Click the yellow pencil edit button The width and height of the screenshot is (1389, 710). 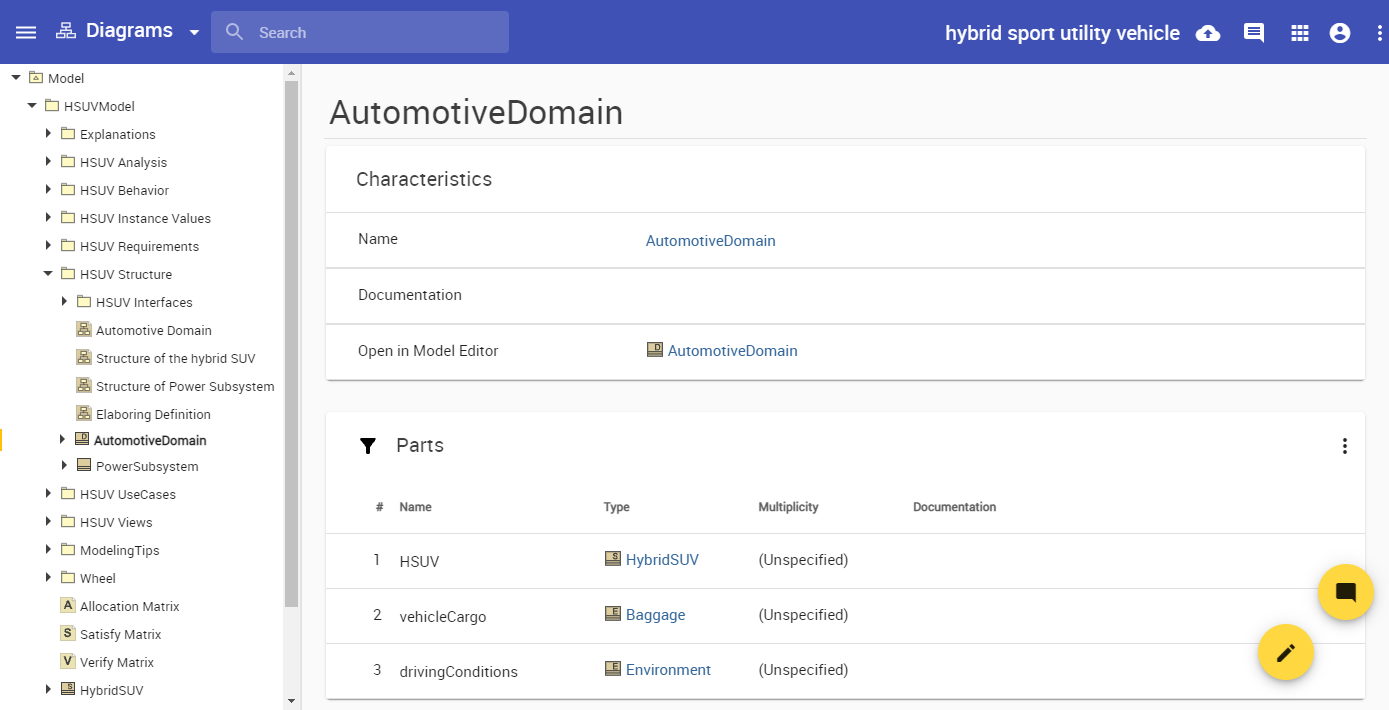point(1285,652)
